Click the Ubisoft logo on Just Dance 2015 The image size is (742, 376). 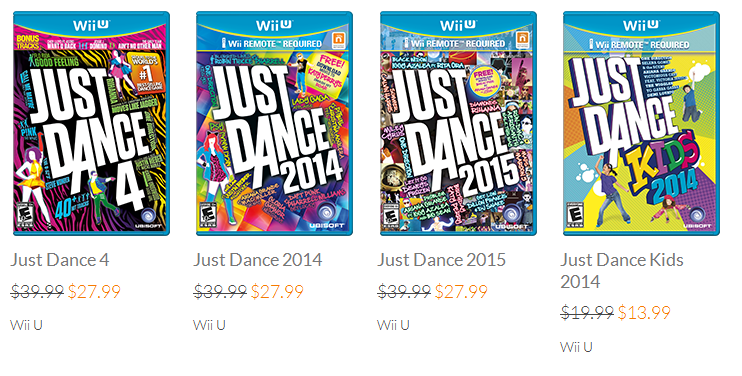coord(510,217)
